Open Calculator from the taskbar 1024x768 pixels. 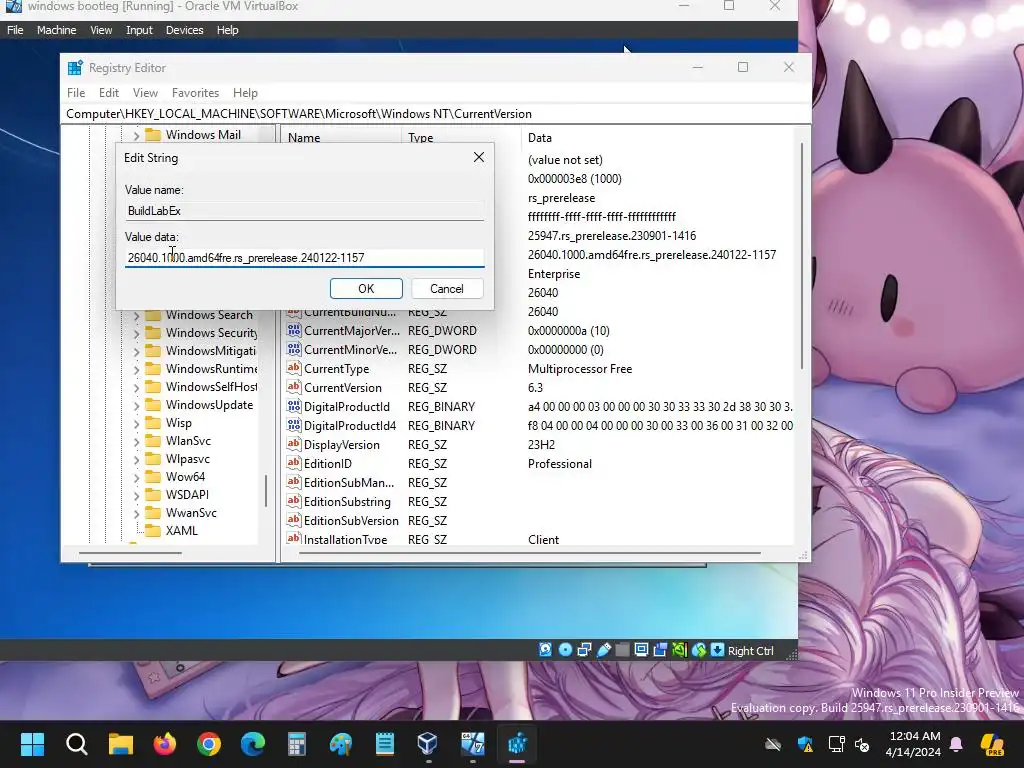coord(296,744)
